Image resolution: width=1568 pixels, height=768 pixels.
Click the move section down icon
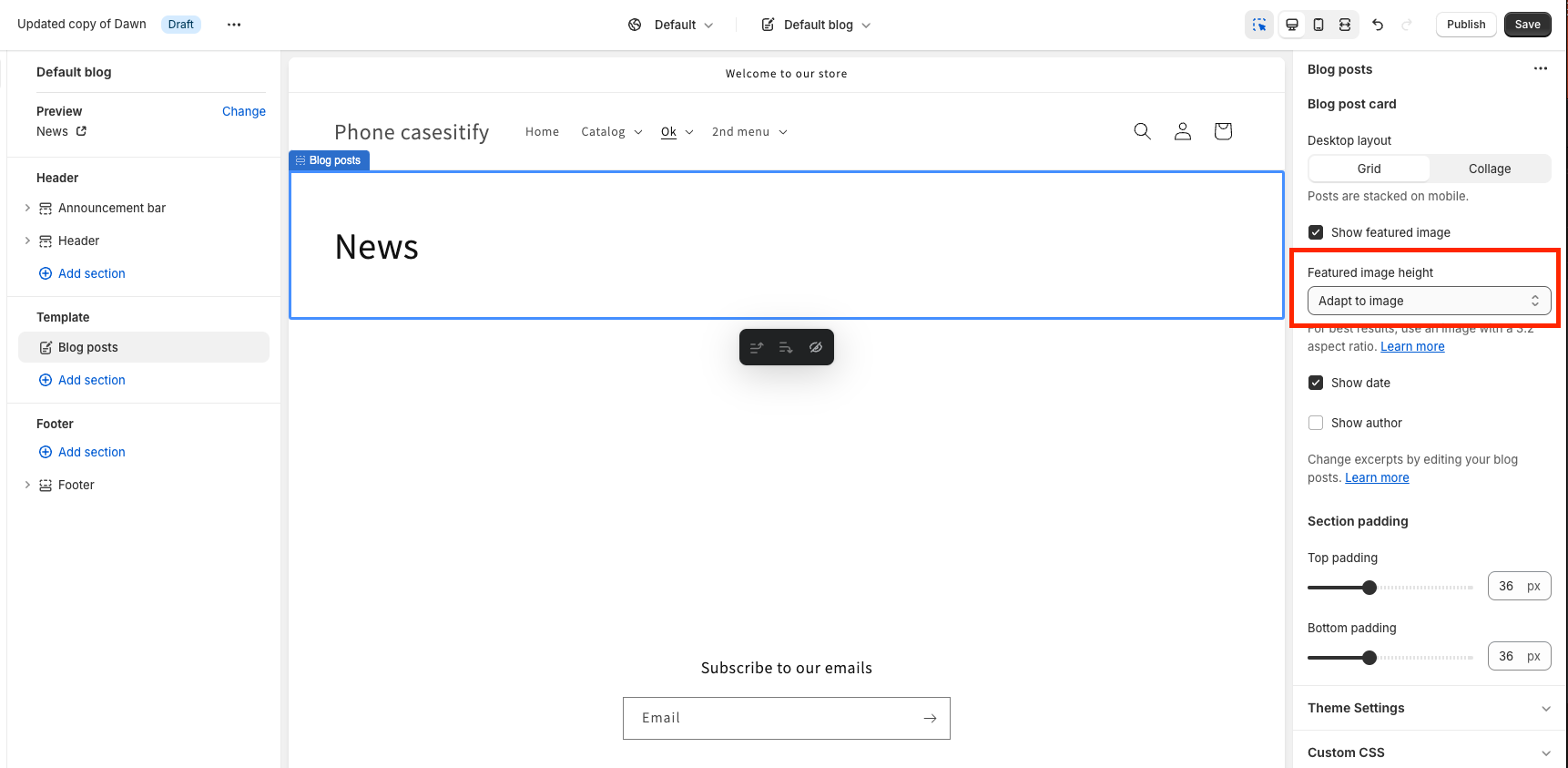786,347
